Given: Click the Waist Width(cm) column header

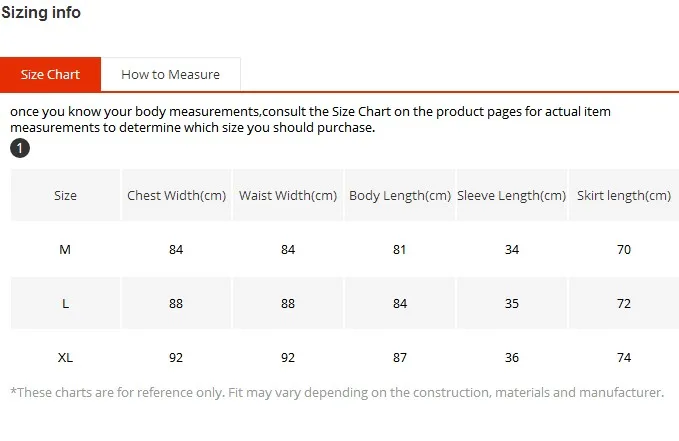Looking at the screenshot, I should click(288, 195).
